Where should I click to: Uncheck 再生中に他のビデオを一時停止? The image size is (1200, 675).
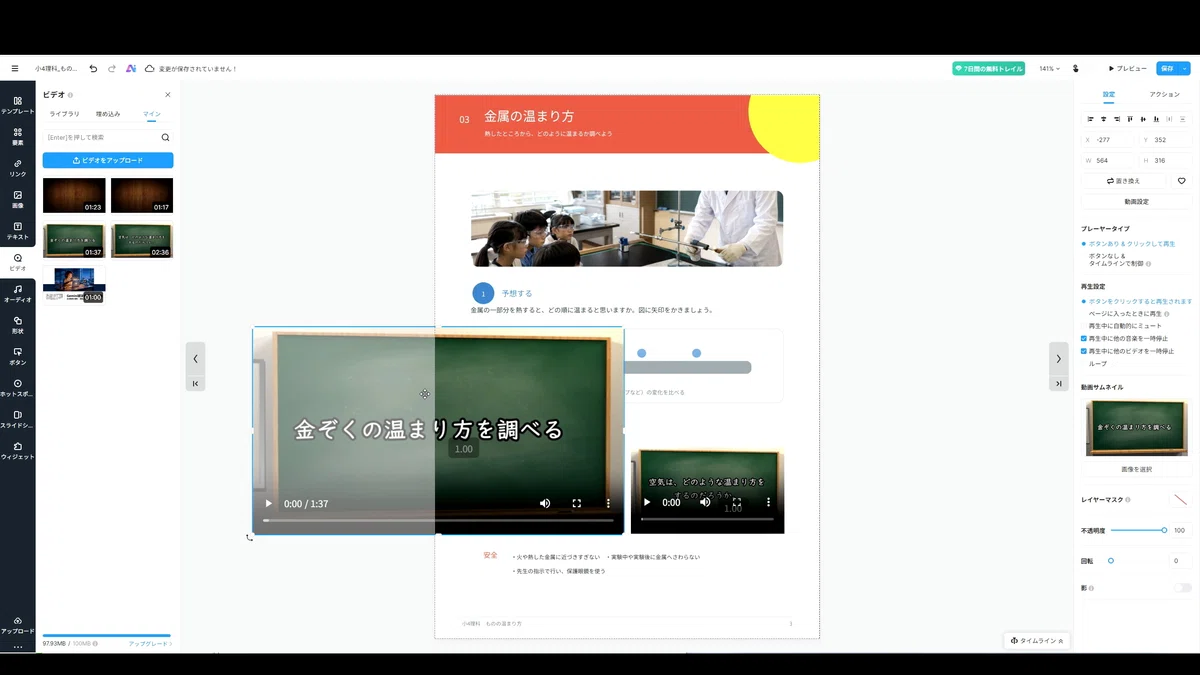click(1085, 352)
